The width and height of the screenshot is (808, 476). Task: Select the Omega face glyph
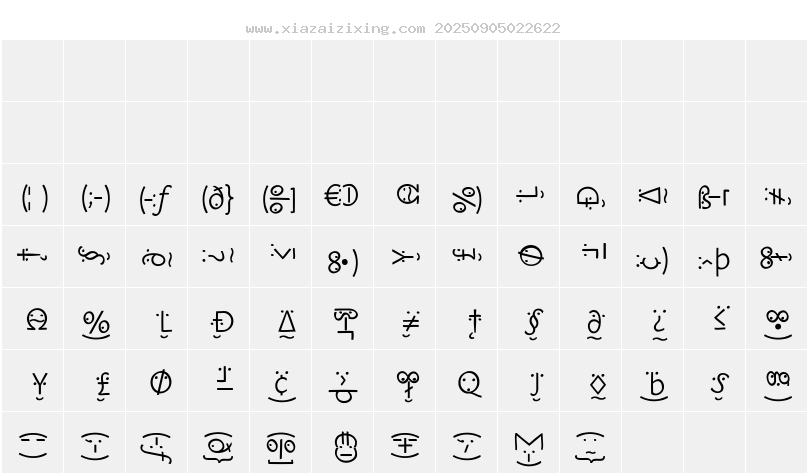[37, 319]
